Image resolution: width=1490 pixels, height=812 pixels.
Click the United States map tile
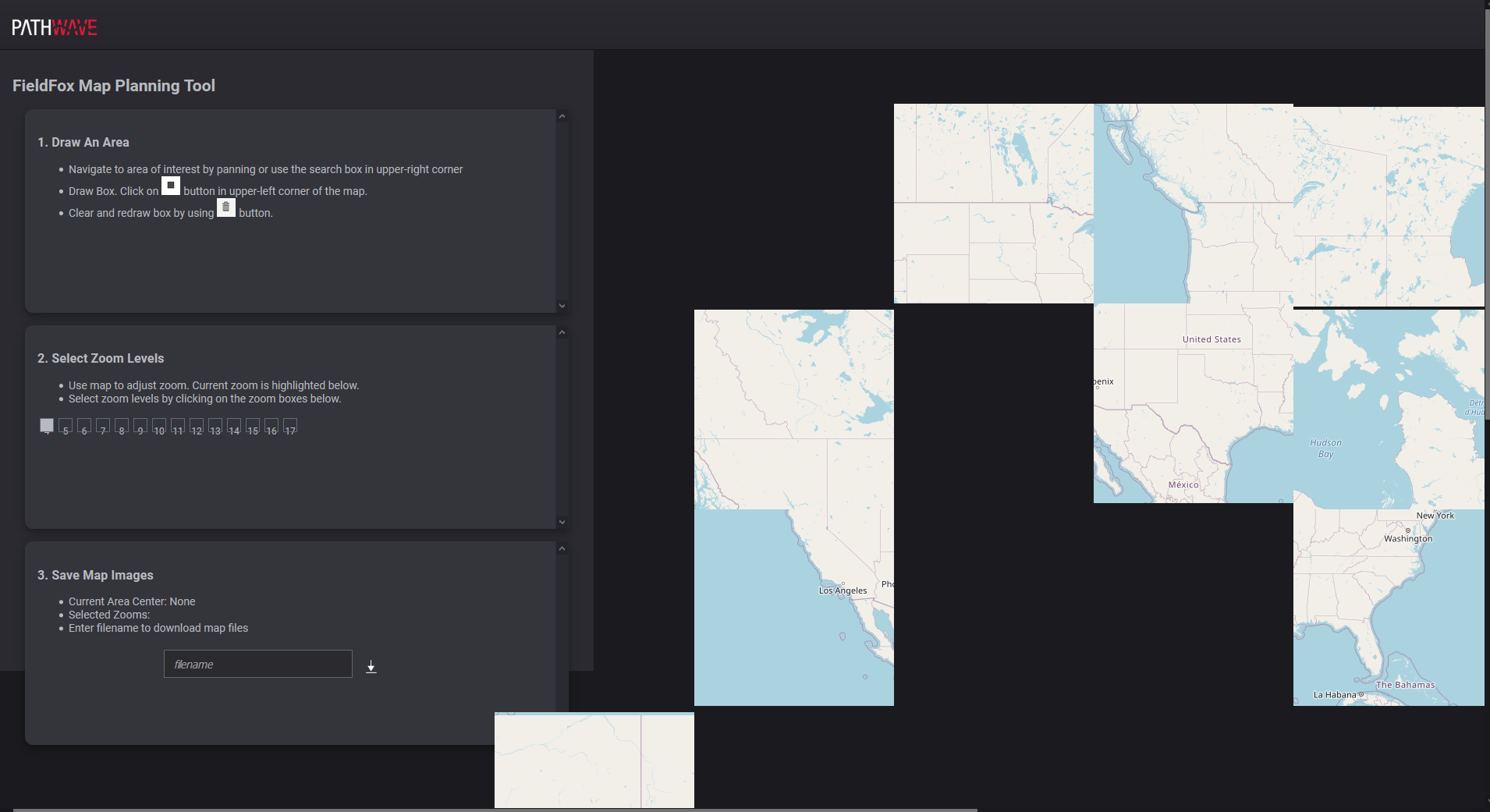pos(1194,403)
